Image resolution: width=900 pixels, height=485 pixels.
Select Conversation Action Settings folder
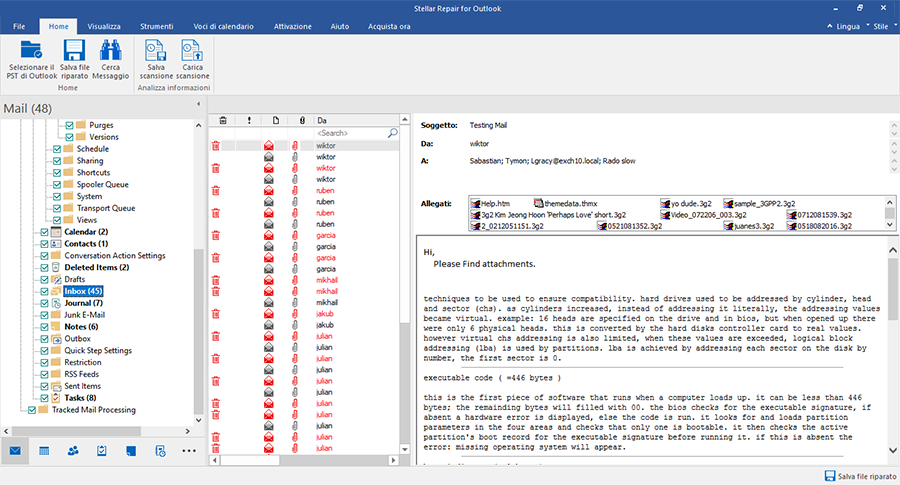point(115,256)
